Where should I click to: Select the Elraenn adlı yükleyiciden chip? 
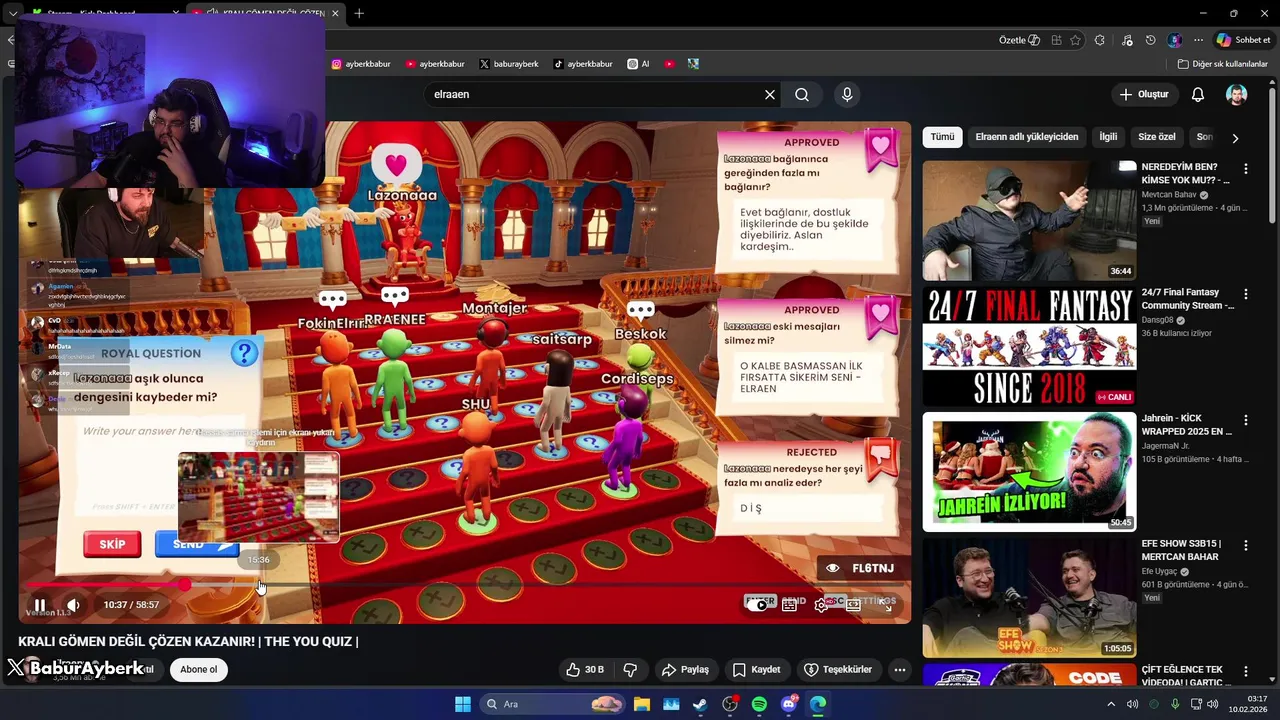(1027, 137)
